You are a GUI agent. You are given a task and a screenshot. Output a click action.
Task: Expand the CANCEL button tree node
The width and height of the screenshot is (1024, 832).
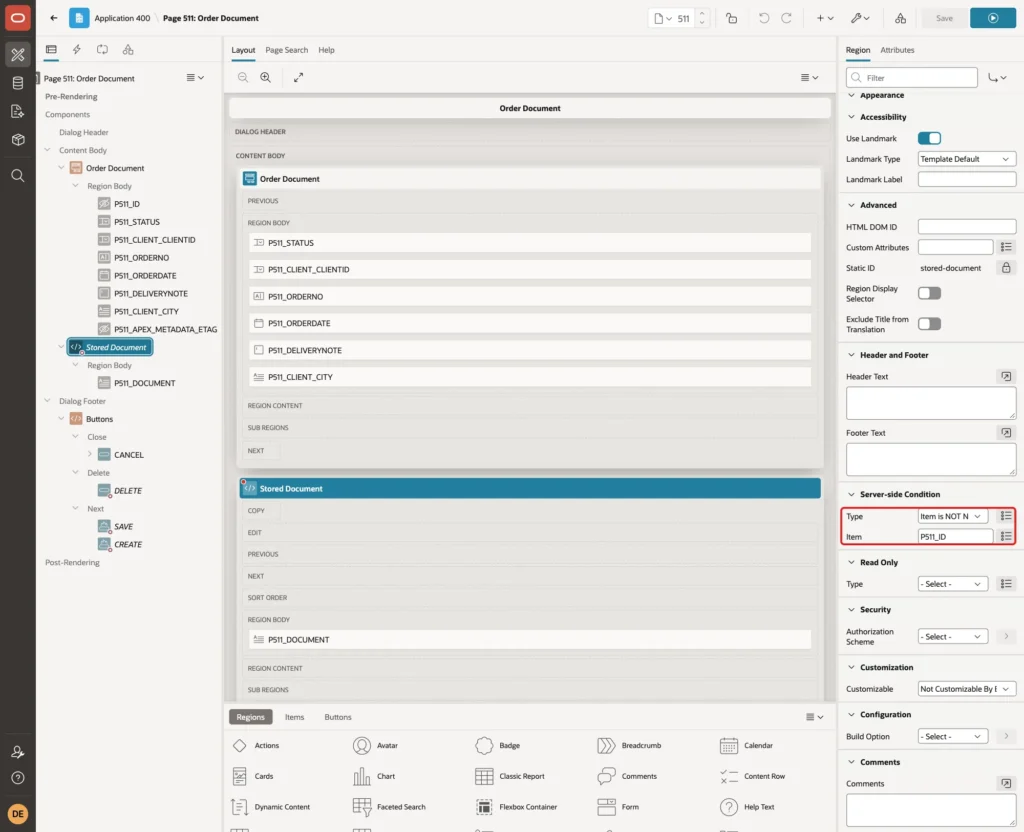89,454
